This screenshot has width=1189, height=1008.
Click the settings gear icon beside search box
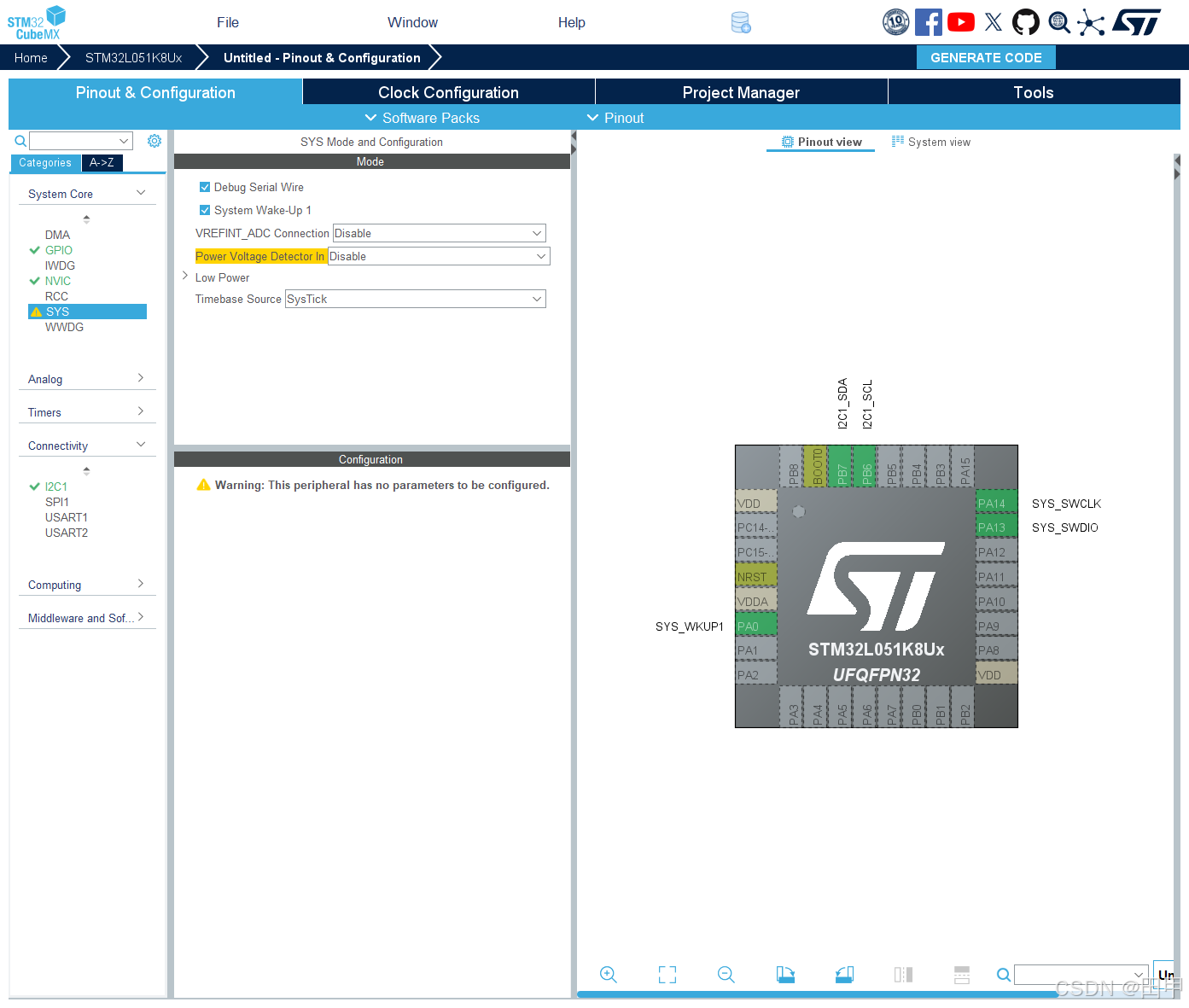(154, 141)
